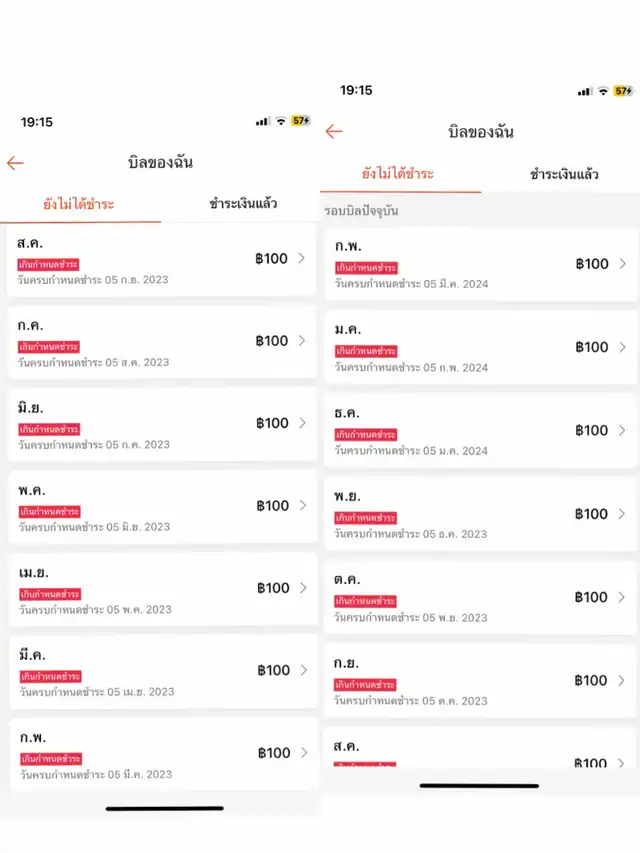Screen dimensions: 640x853
Task: Select ชำระเงินแล้ว tab above รอบบิลปัจจุบัน
Action: pos(564,174)
